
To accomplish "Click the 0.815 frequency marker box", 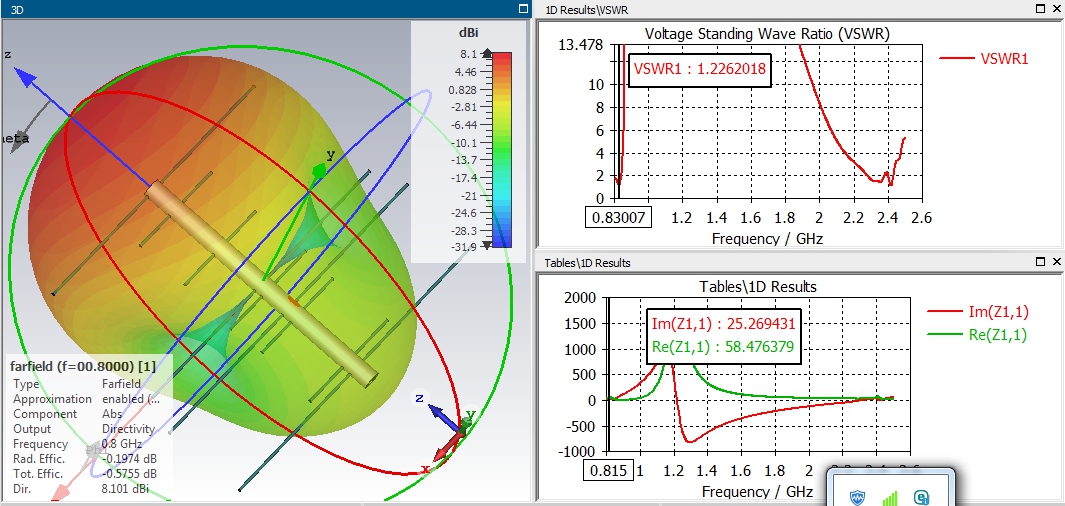I will pos(609,471).
